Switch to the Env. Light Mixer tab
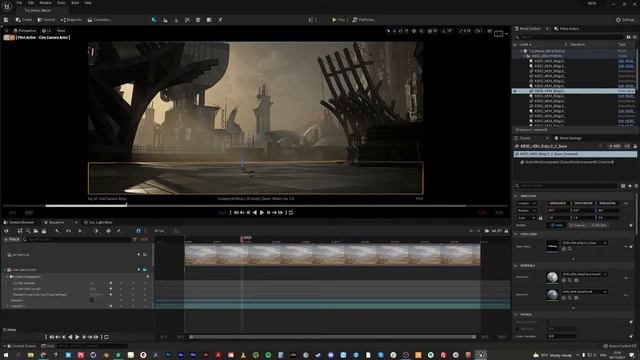 tap(98, 222)
